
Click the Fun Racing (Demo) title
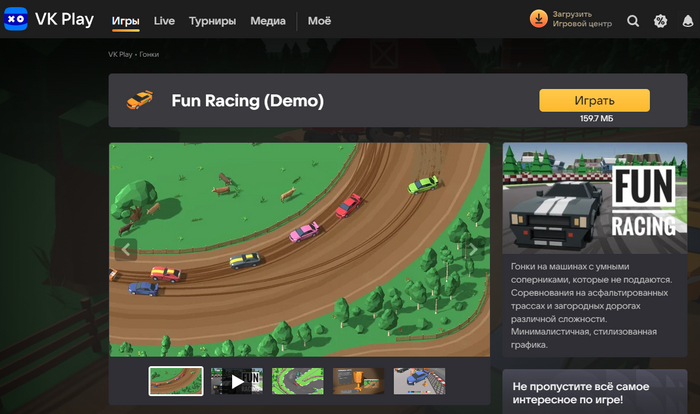(x=247, y=100)
